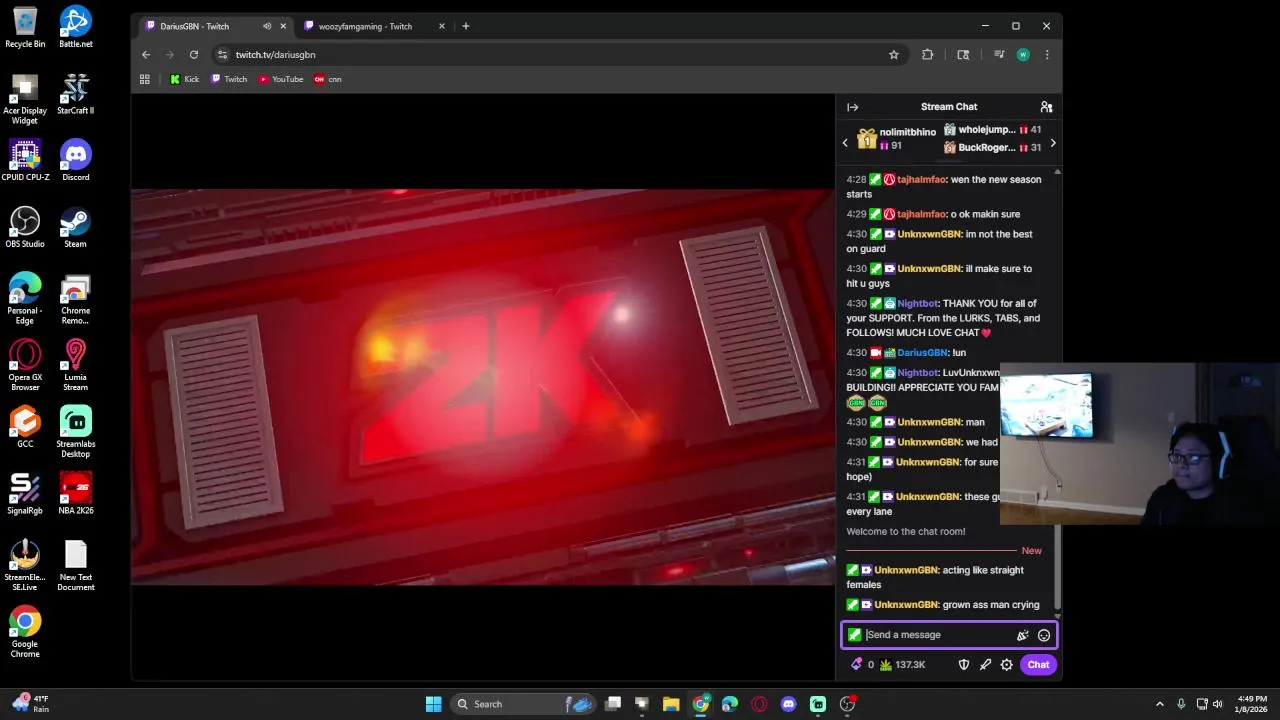
Task: Jump to New messages marker in chat
Action: 1031,551
